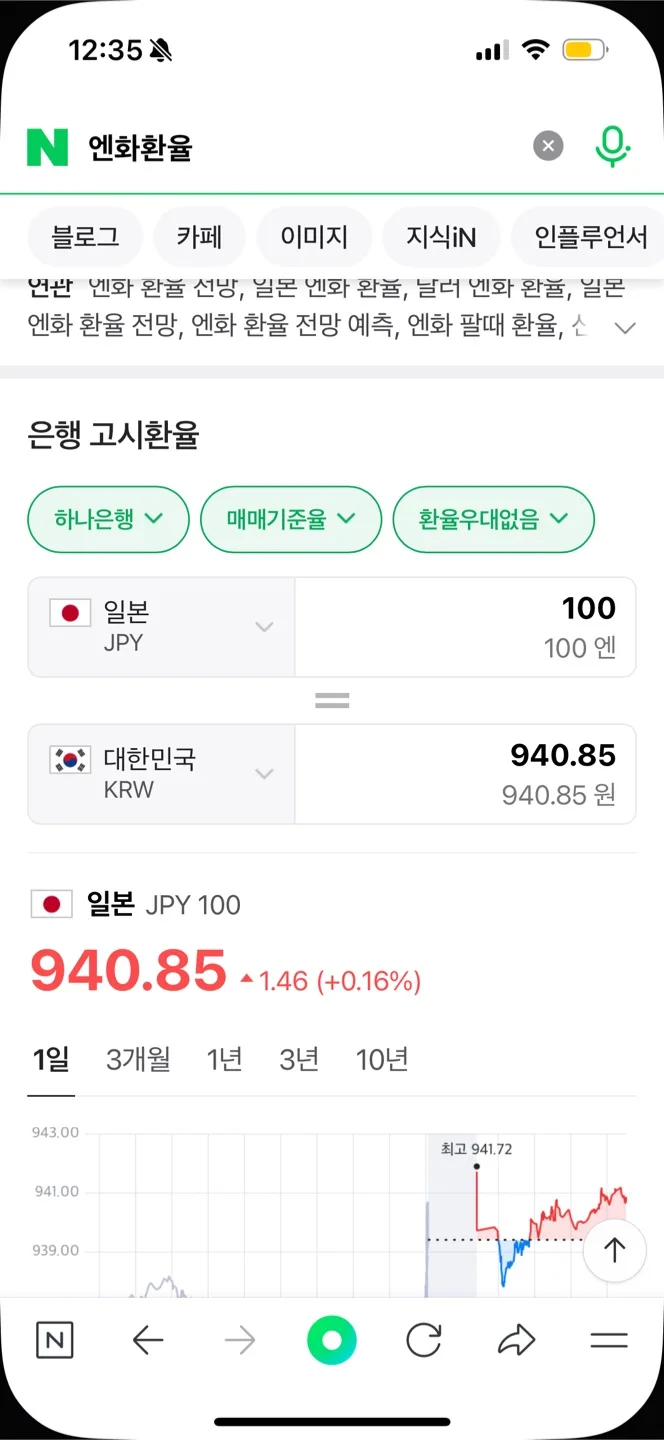664x1440 pixels.
Task: Open the 매매기준율 rate type dropdown
Action: (291, 519)
